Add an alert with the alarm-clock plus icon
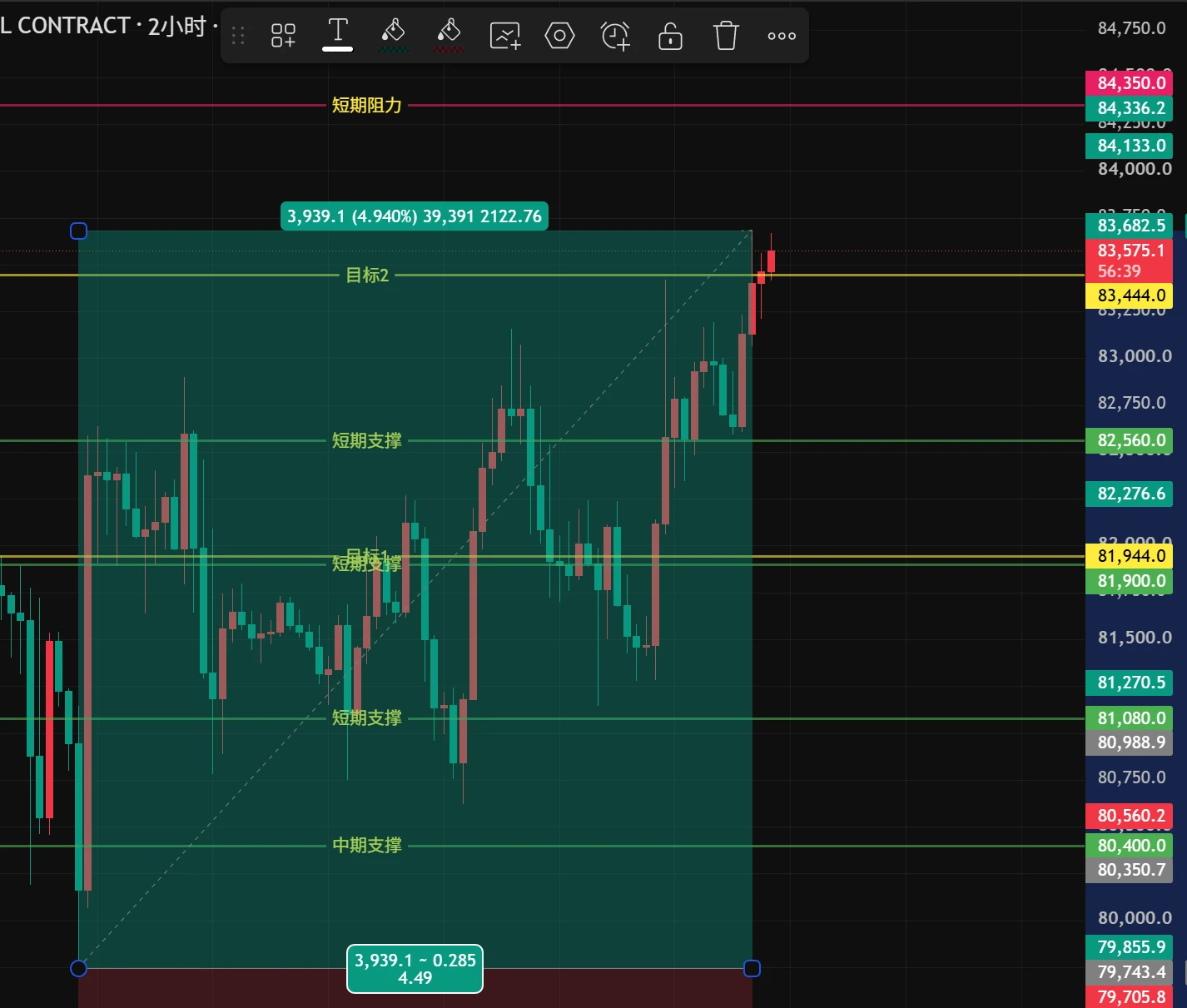Screen dimensions: 1187x1008 pos(615,36)
